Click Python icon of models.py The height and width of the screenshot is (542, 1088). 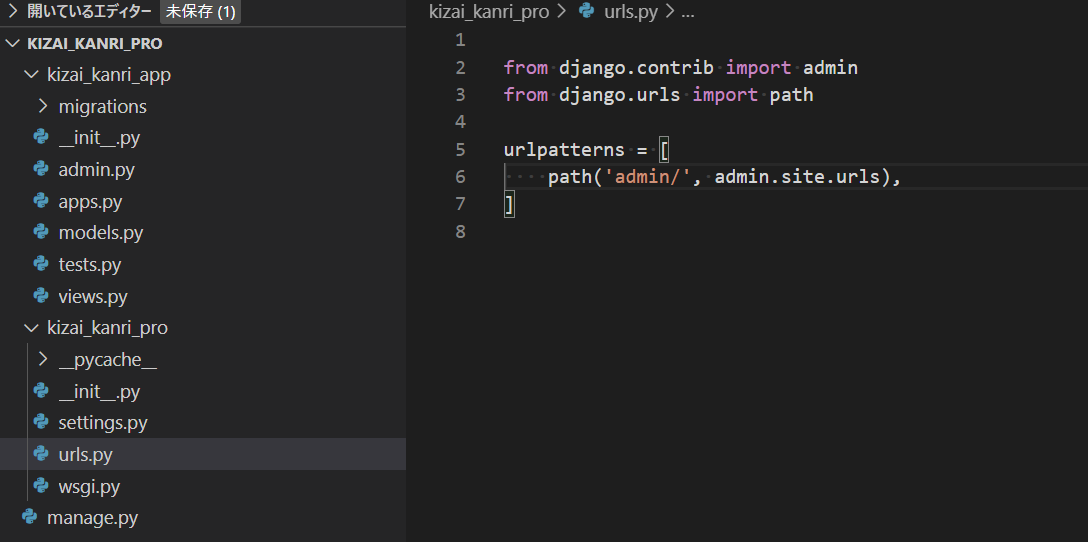tap(41, 232)
